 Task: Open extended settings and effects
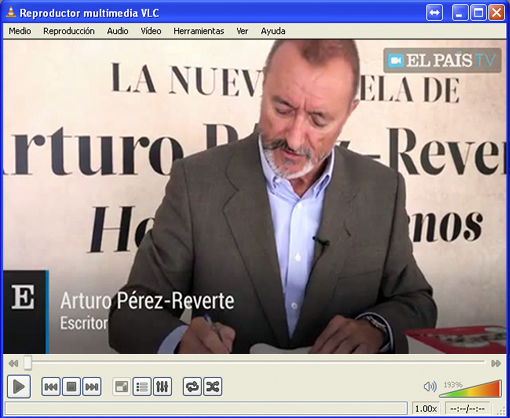click(x=162, y=387)
